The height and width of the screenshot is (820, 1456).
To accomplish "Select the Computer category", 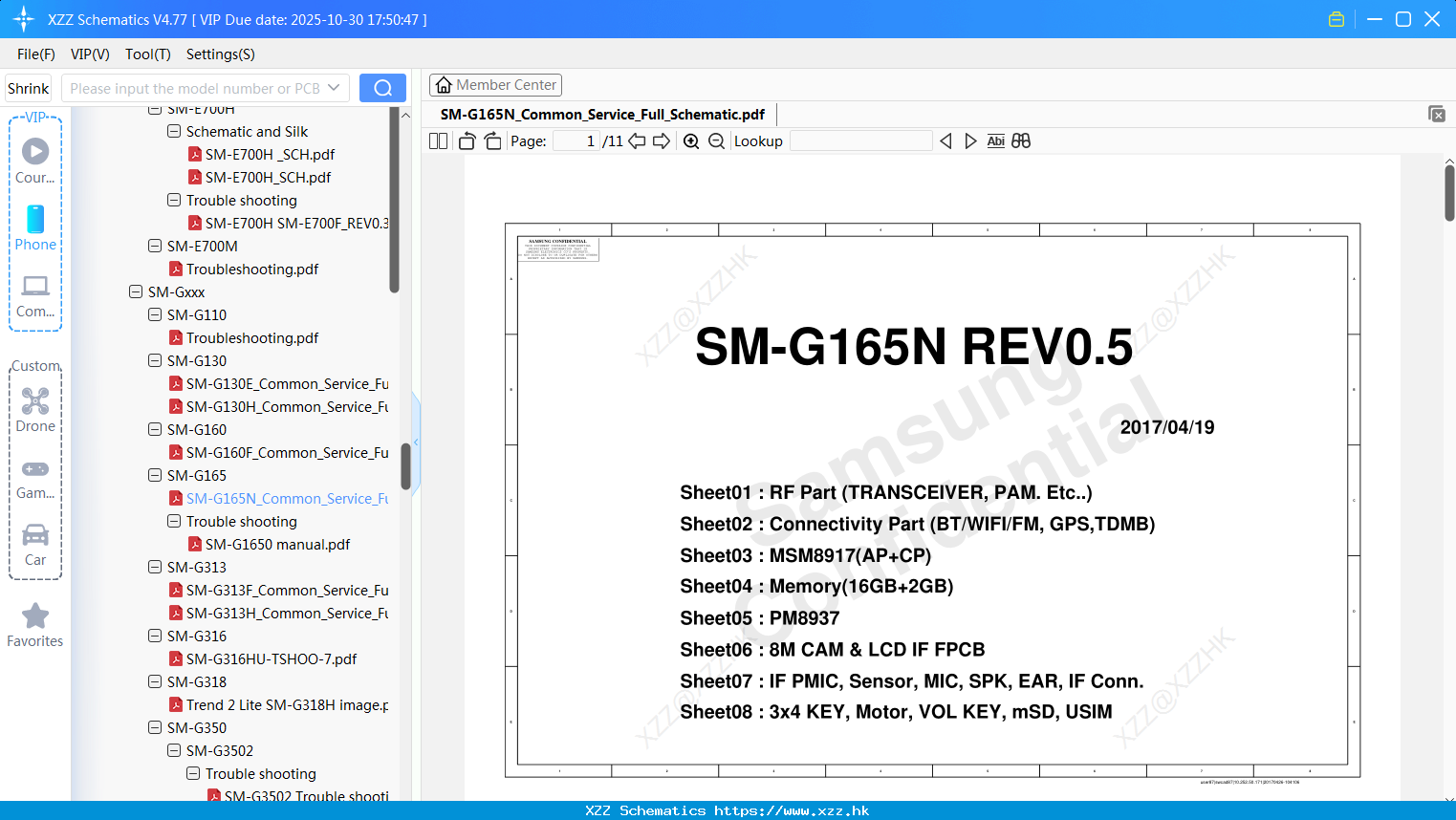I will [35, 295].
